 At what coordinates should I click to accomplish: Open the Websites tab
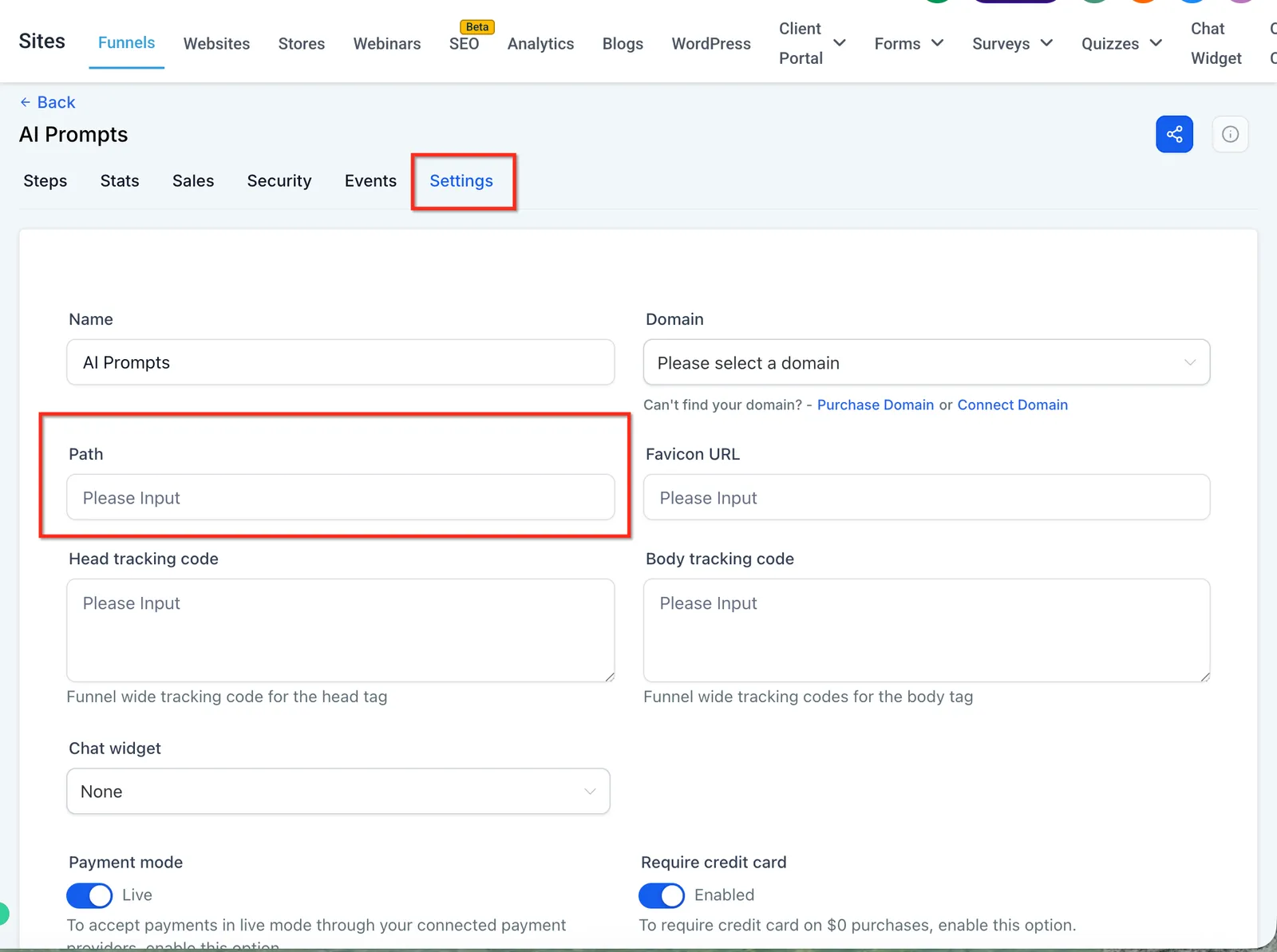coord(216,43)
